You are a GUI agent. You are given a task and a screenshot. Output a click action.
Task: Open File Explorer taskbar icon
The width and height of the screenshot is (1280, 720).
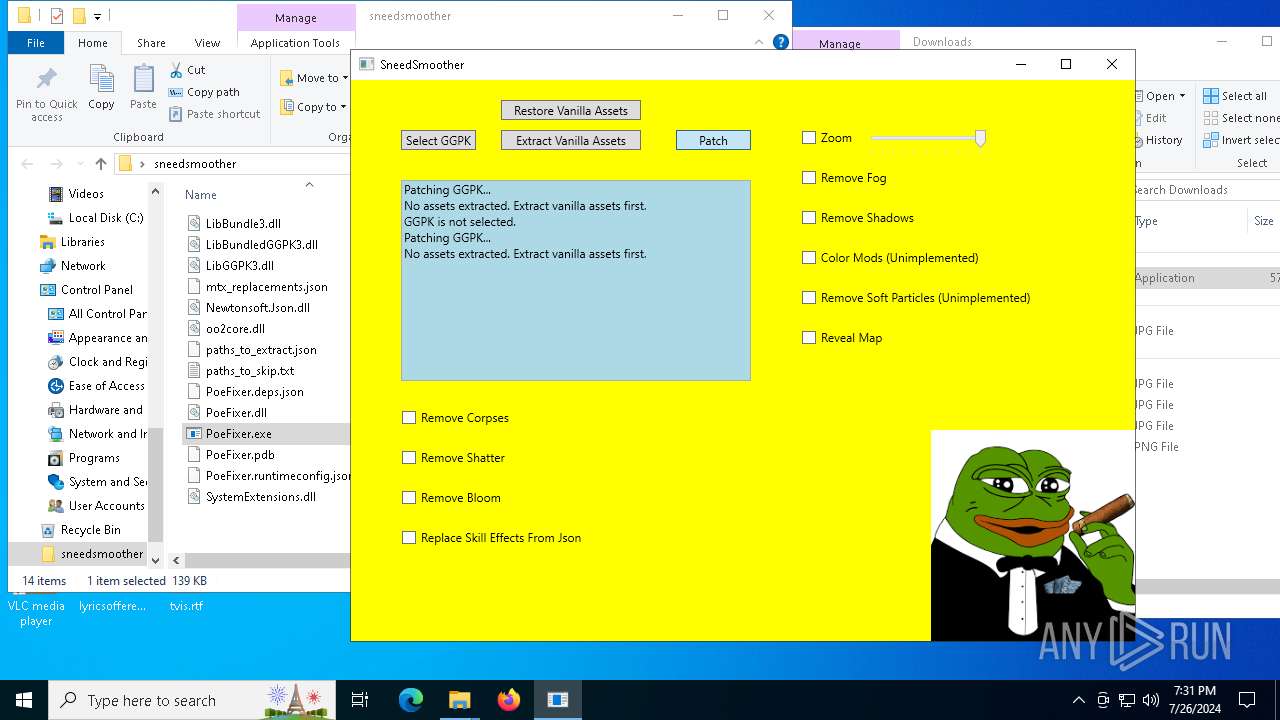(x=460, y=700)
